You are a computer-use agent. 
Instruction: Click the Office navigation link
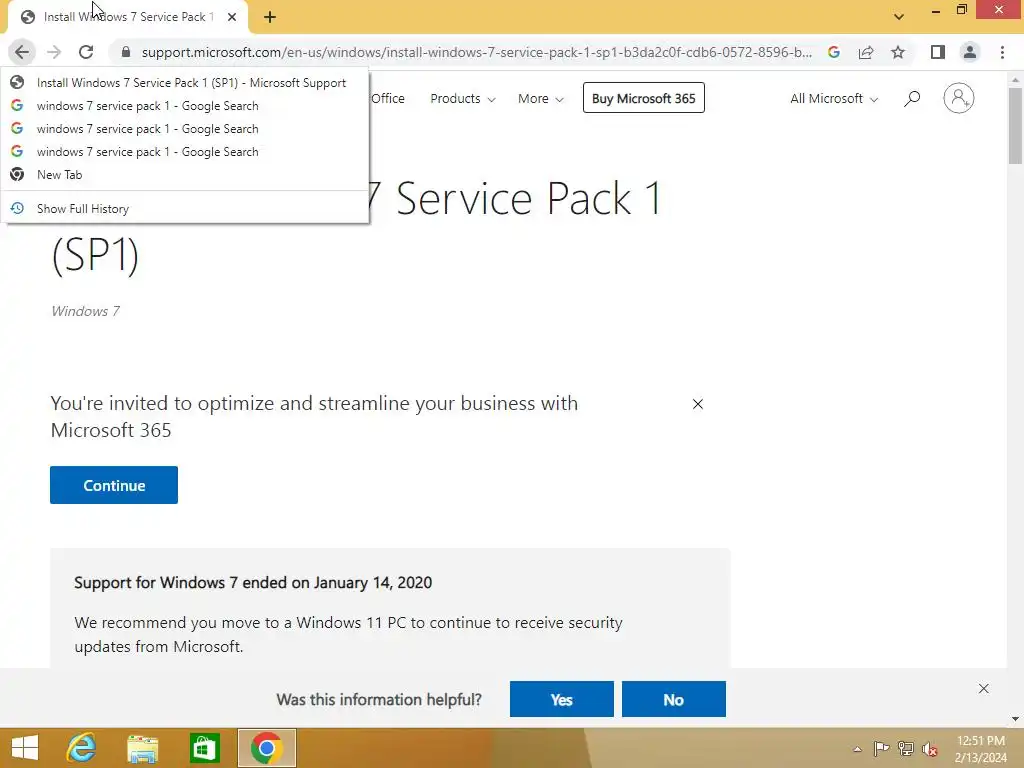[387, 99]
